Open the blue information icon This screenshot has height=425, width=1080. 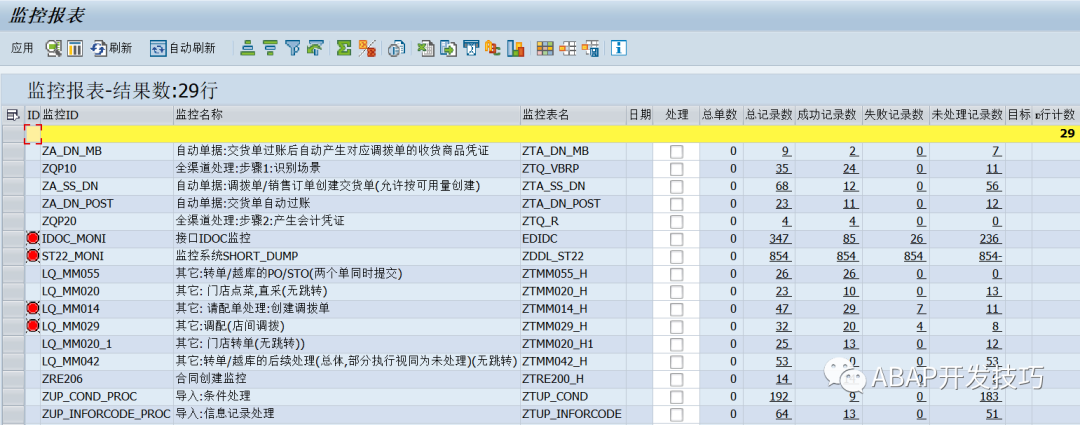619,48
